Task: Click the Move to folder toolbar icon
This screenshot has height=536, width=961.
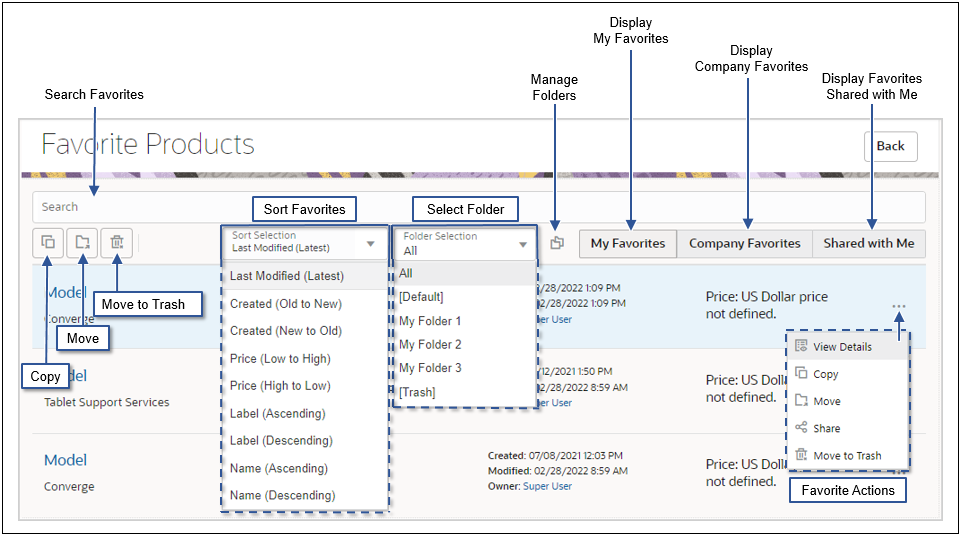Action: [83, 242]
